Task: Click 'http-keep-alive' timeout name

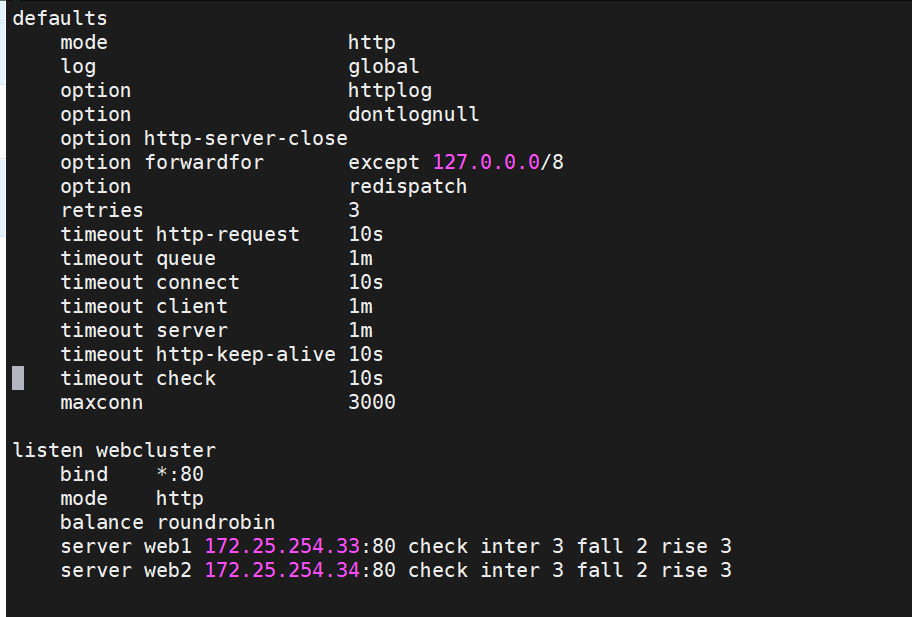Action: pyautogui.click(x=245, y=354)
